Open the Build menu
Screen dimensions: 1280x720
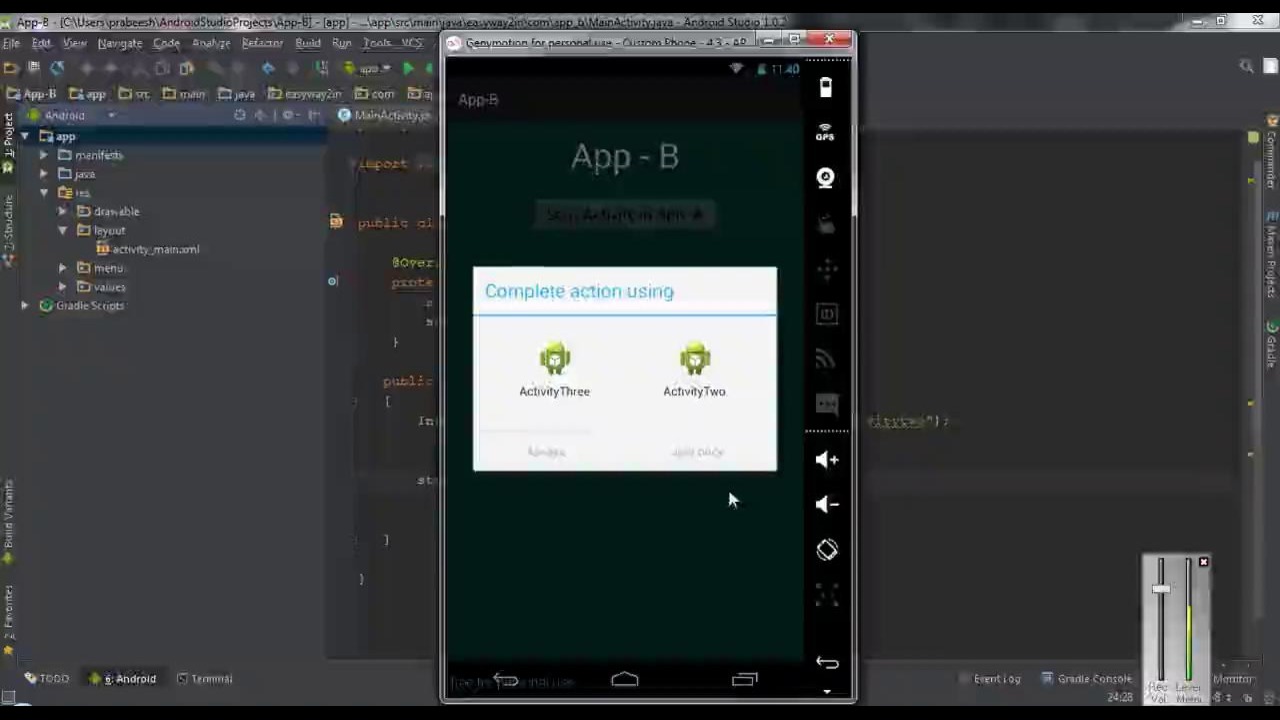(x=307, y=42)
